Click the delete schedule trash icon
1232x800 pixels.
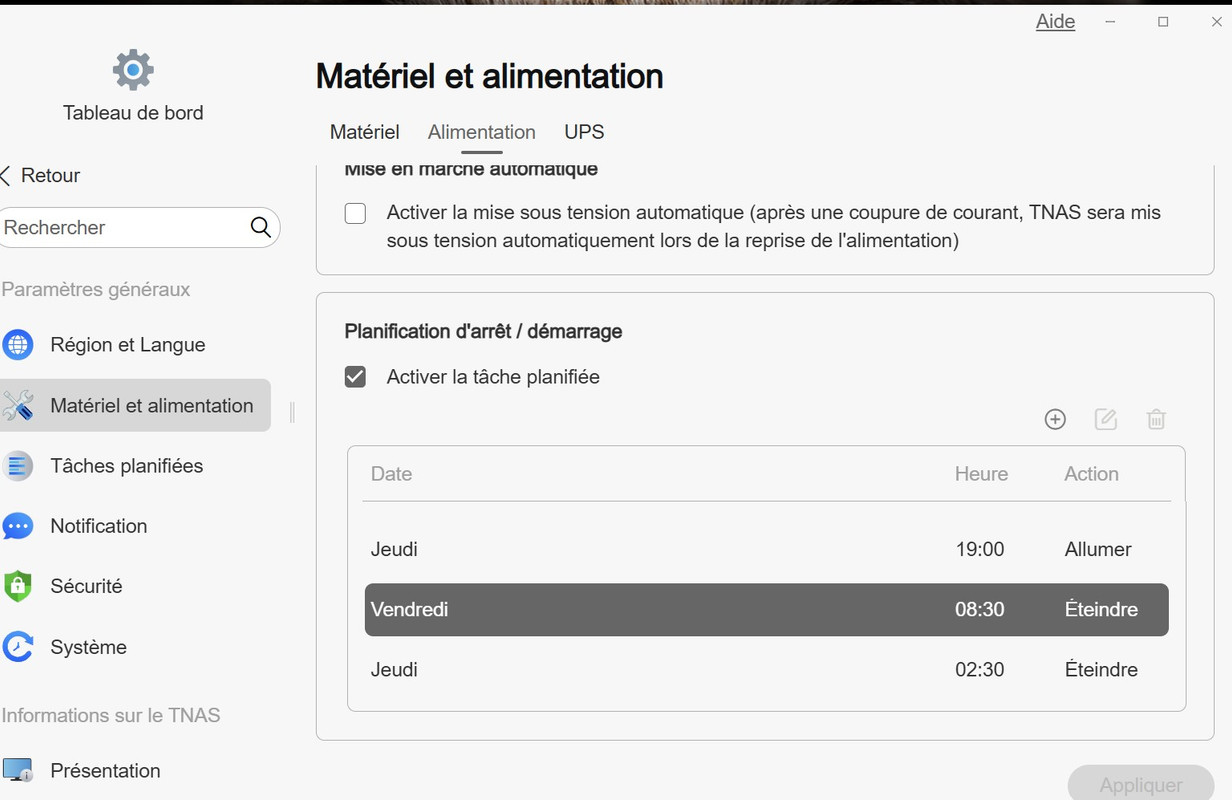[1156, 419]
